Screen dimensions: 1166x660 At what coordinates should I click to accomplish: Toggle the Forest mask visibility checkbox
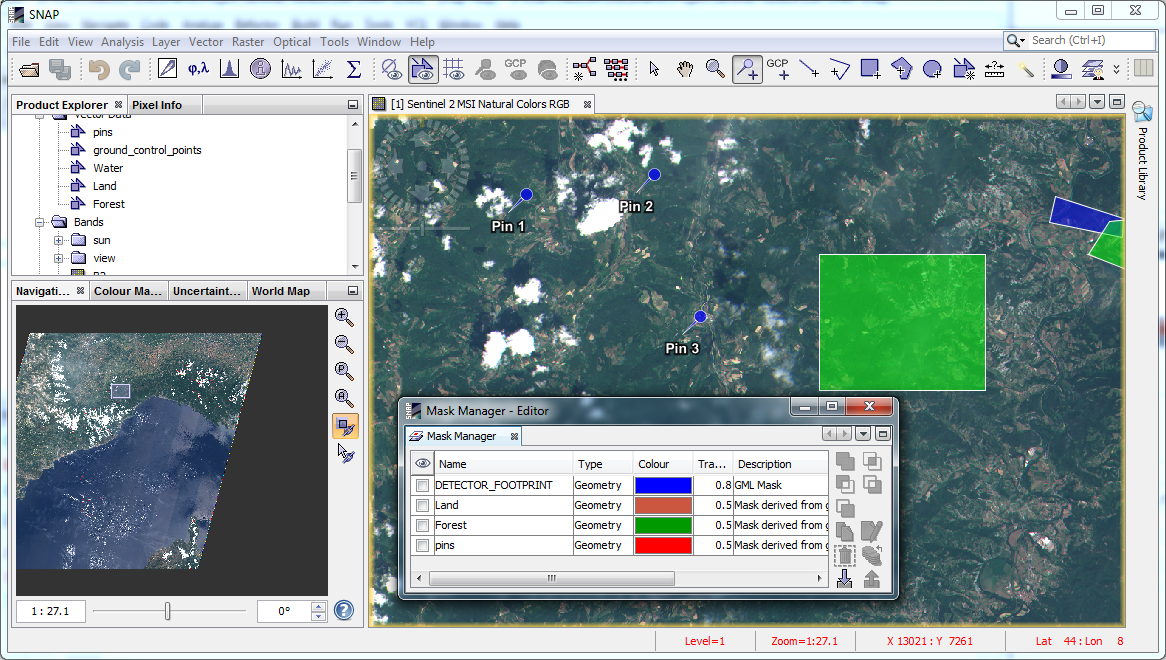423,526
